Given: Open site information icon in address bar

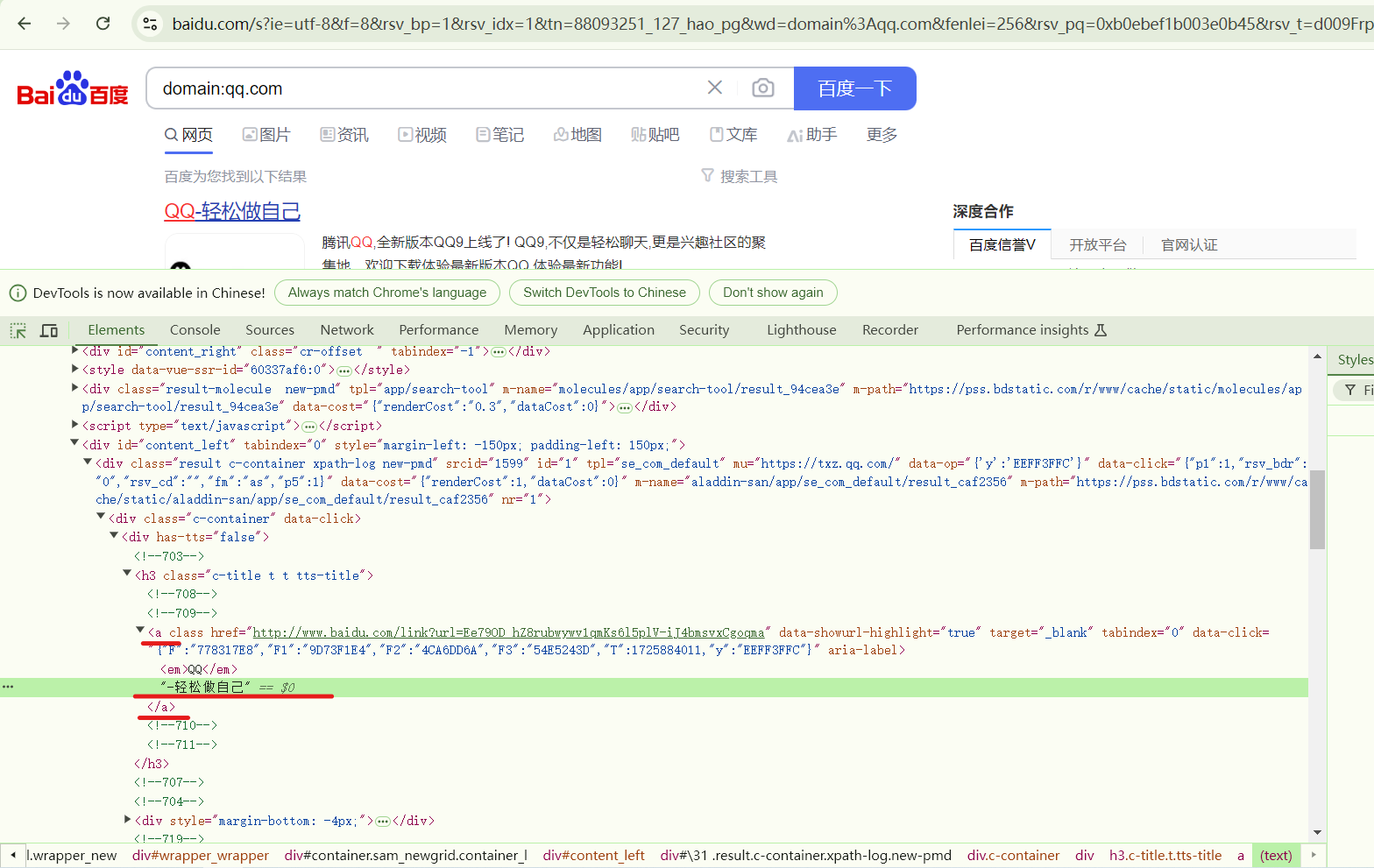Looking at the screenshot, I should point(151,24).
